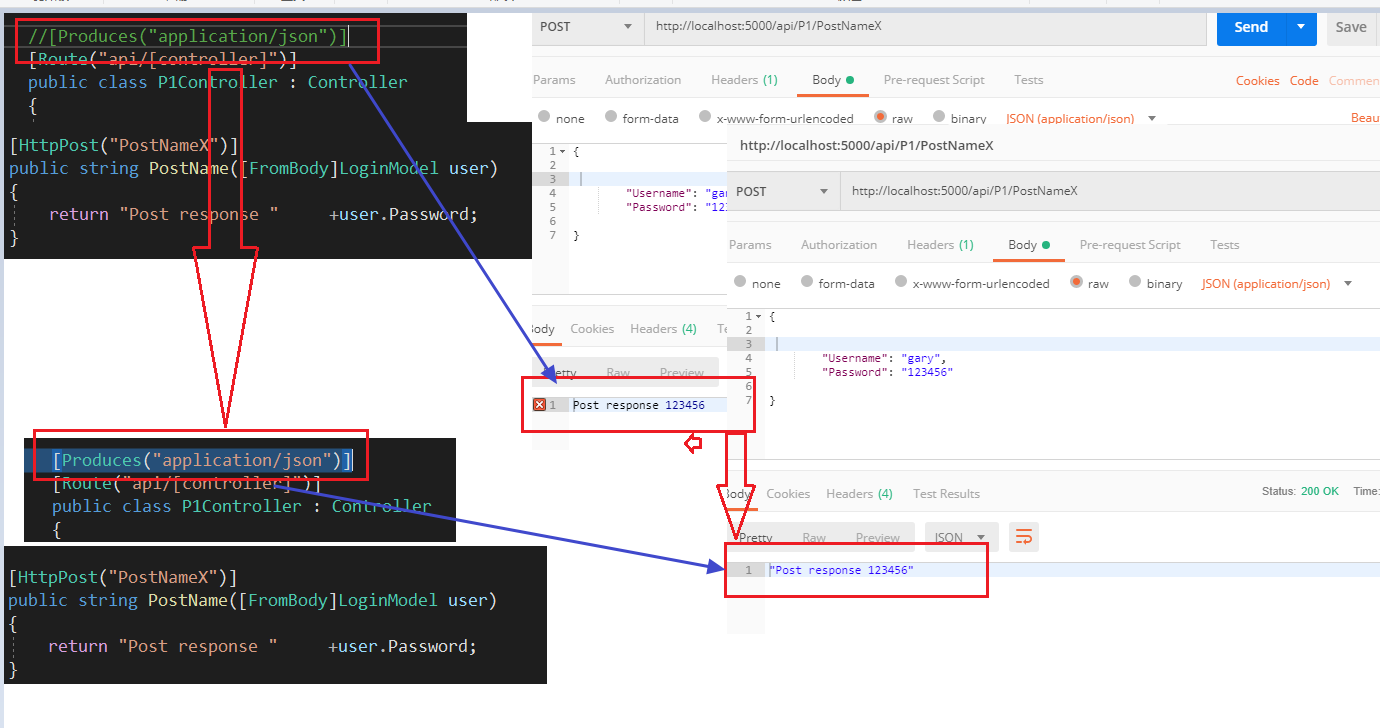Screen dimensions: 1380x728
Task: Open the Tests tab of the request
Action: pyautogui.click(x=1028, y=79)
